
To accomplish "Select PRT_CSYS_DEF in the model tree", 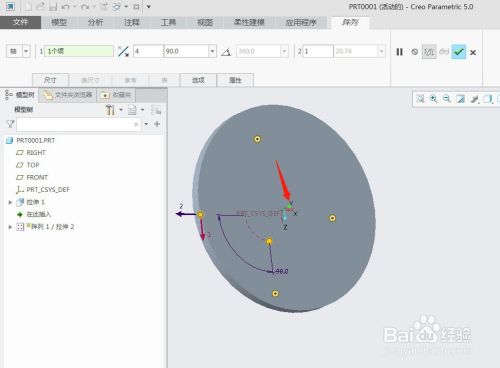I will click(x=48, y=190).
